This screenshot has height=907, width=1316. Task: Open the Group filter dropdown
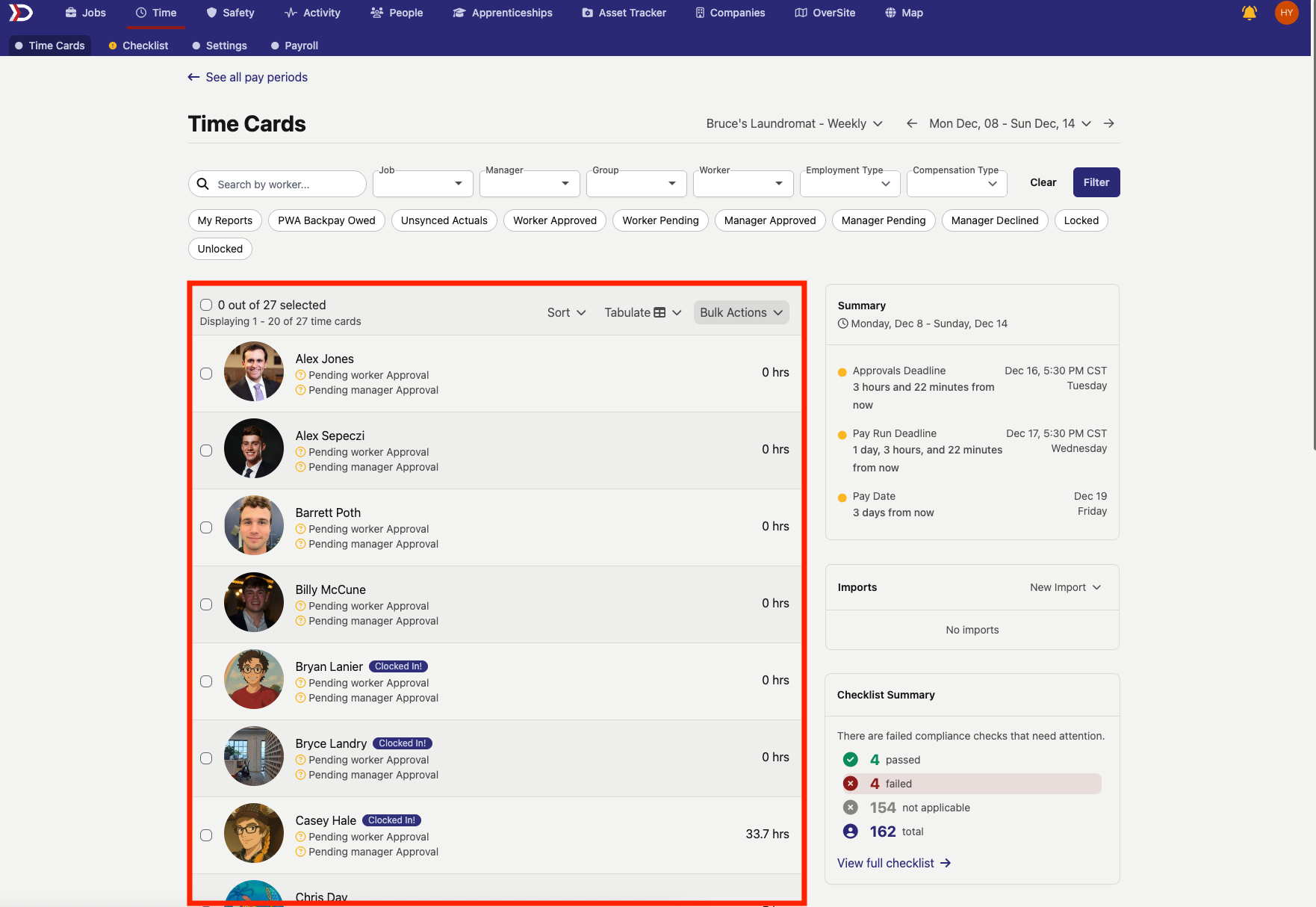pos(636,184)
